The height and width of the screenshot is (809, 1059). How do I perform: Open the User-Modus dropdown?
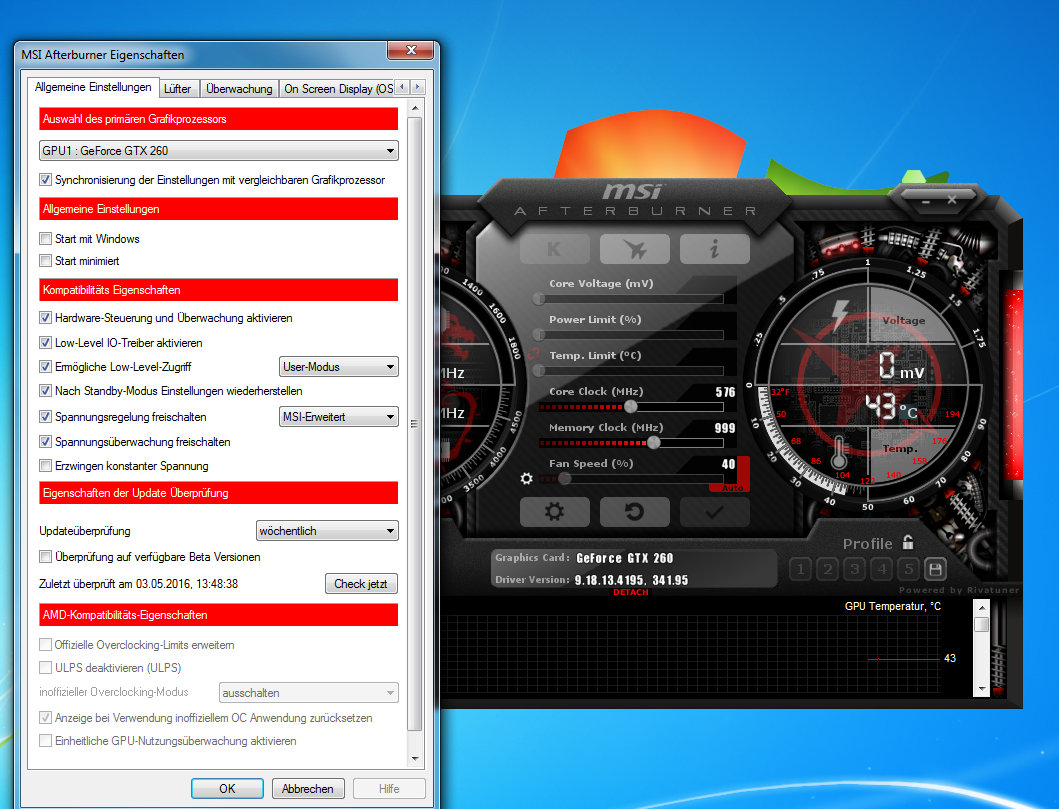(x=339, y=367)
